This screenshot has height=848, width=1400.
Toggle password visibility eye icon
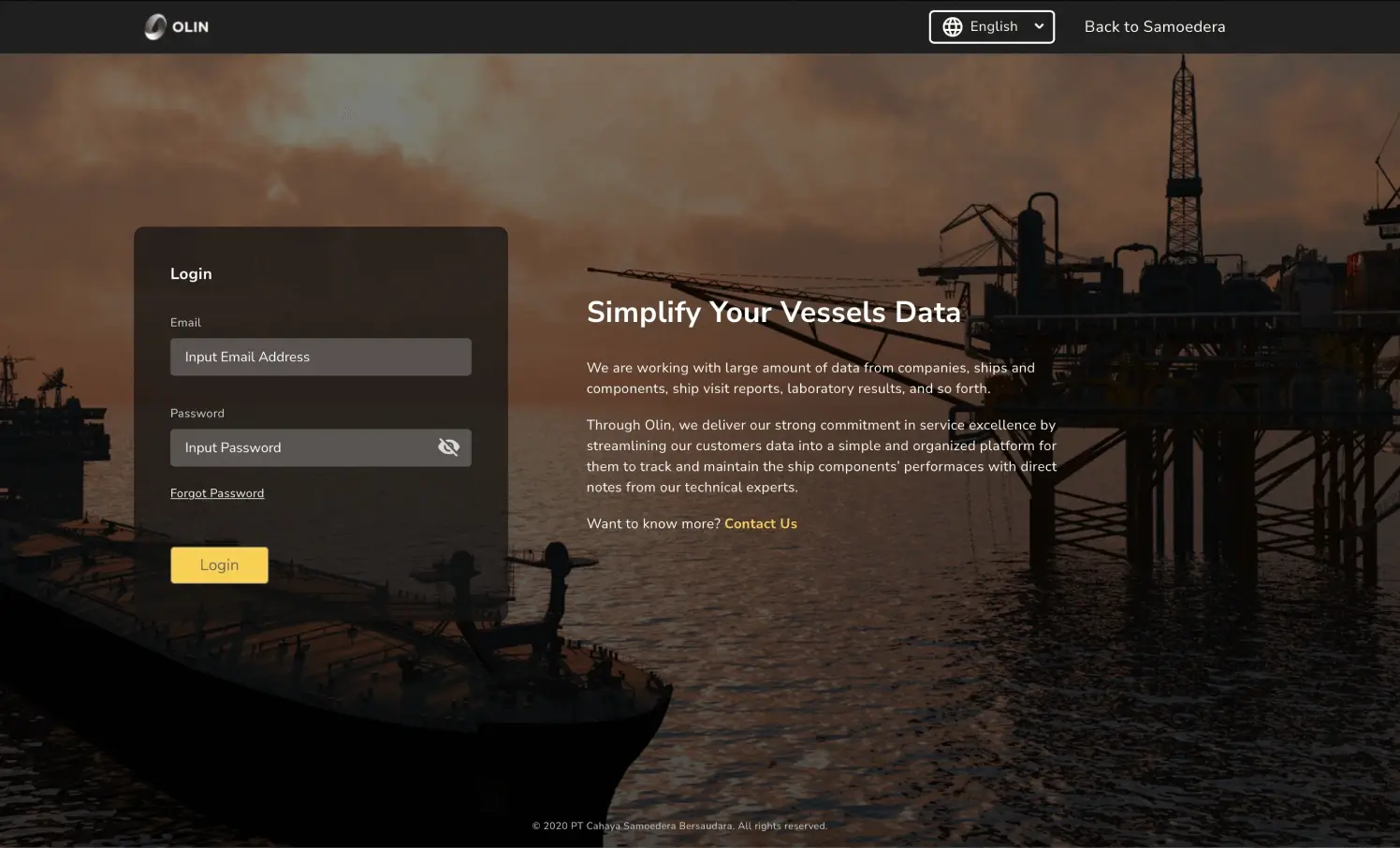click(x=448, y=447)
